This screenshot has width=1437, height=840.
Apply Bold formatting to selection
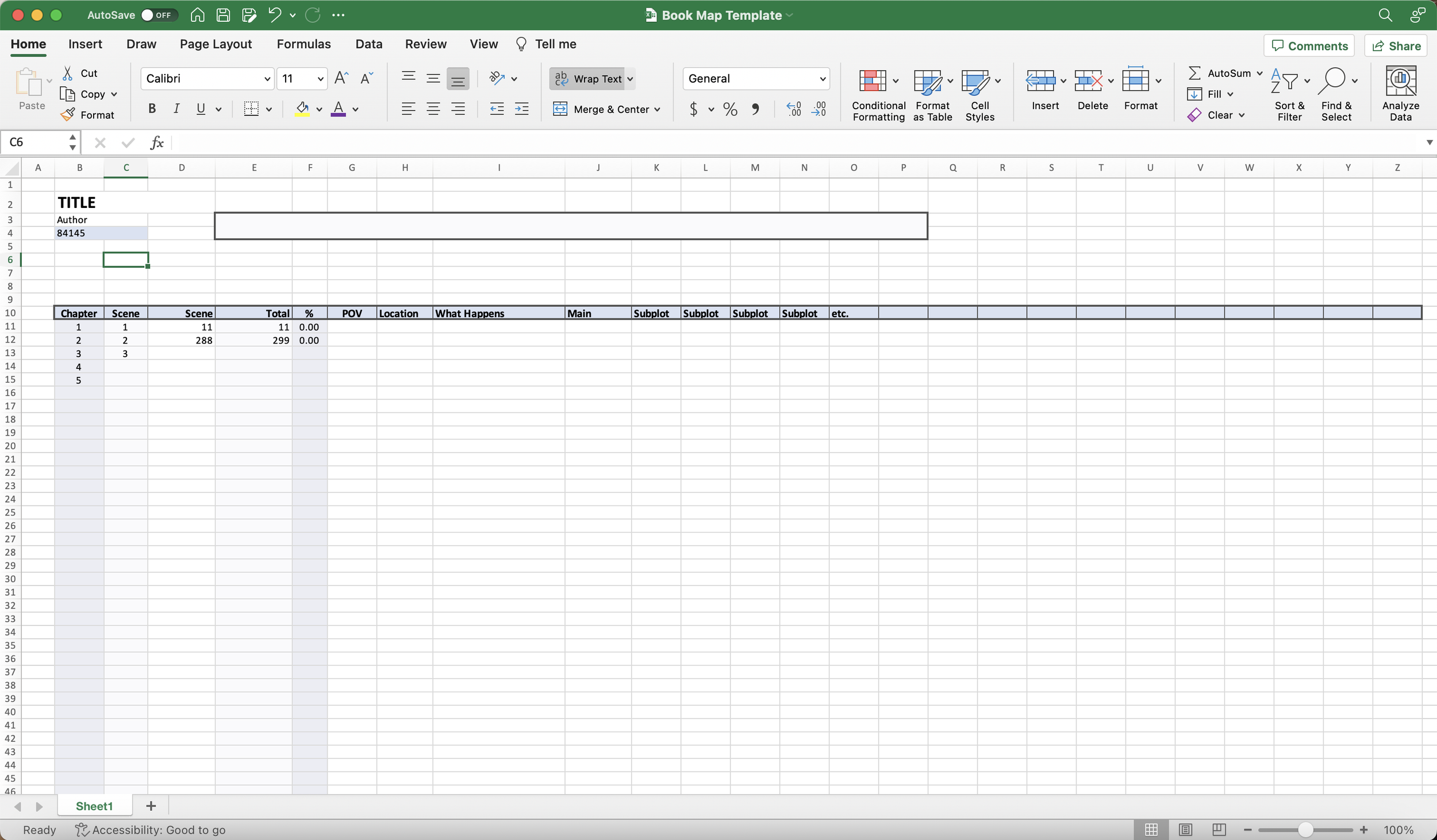click(x=152, y=109)
